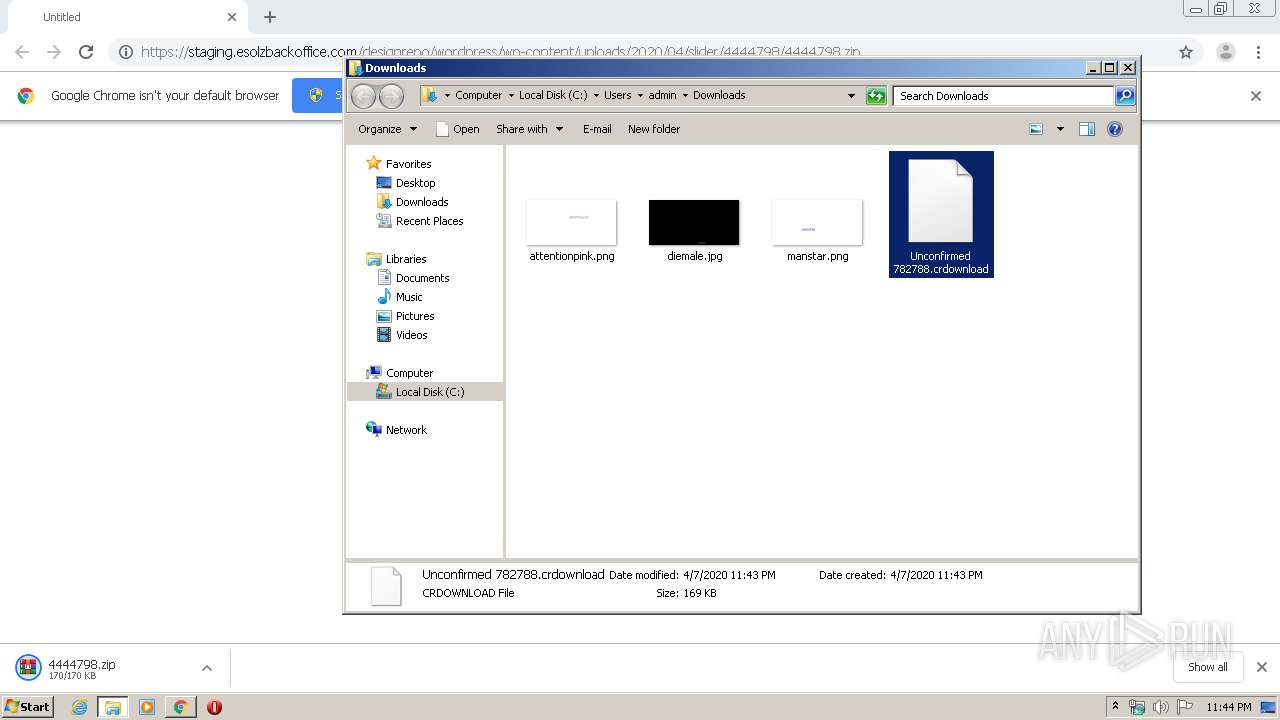
Task: Expand address bar history dropdown arrow
Action: pyautogui.click(x=851, y=96)
